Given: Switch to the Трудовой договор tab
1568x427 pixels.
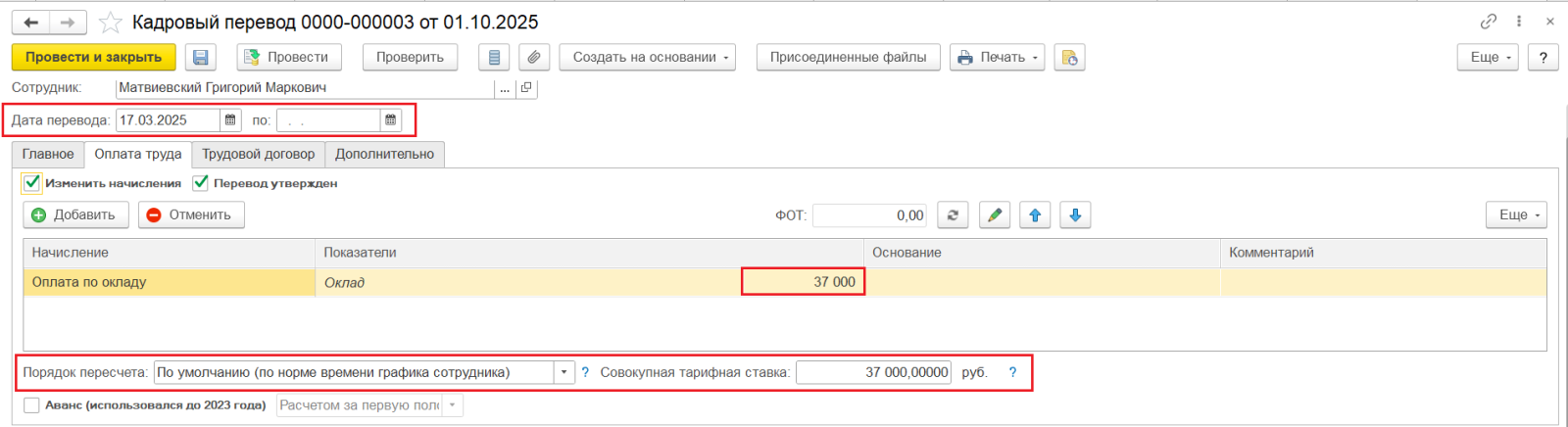Looking at the screenshot, I should point(258,155).
